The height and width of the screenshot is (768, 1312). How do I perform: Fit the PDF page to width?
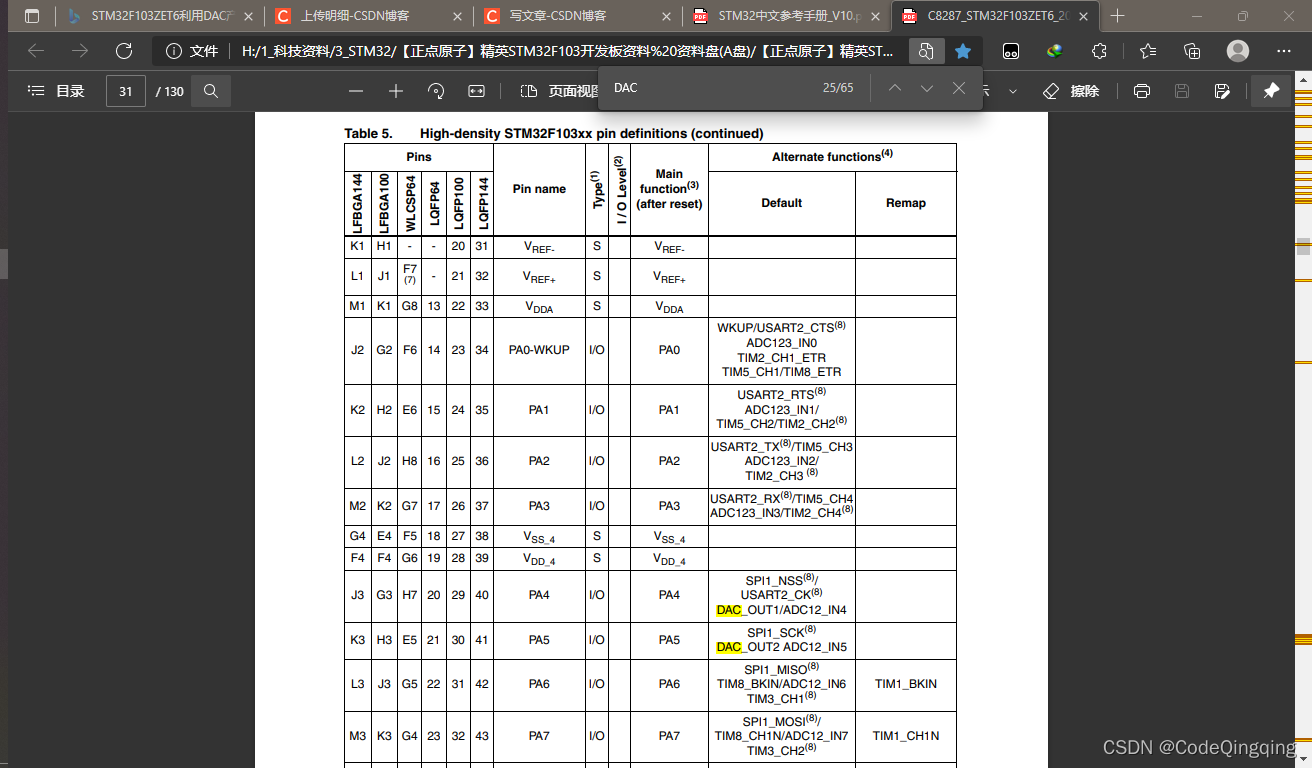coord(476,91)
